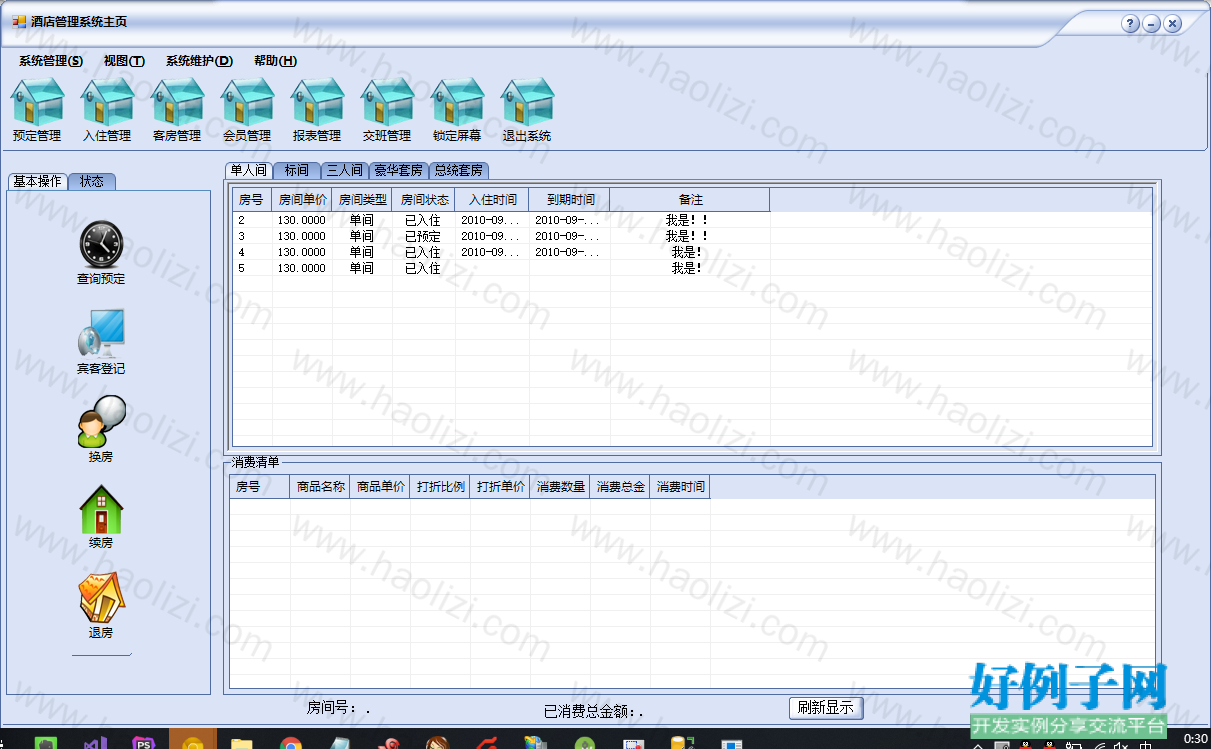The image size is (1211, 749).
Task: Select the 标间 room tab
Action: pyautogui.click(x=297, y=171)
